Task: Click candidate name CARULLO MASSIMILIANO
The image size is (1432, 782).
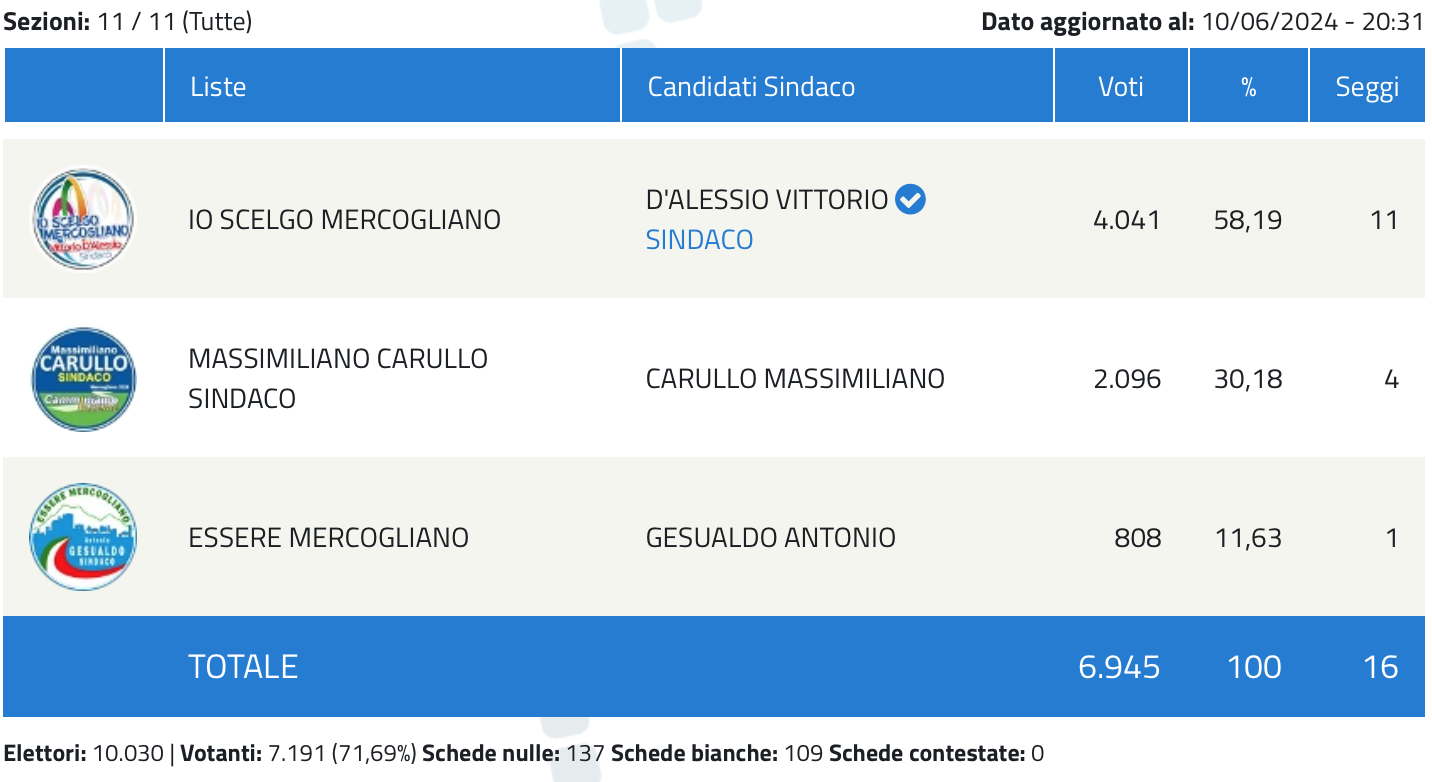Action: (795, 379)
